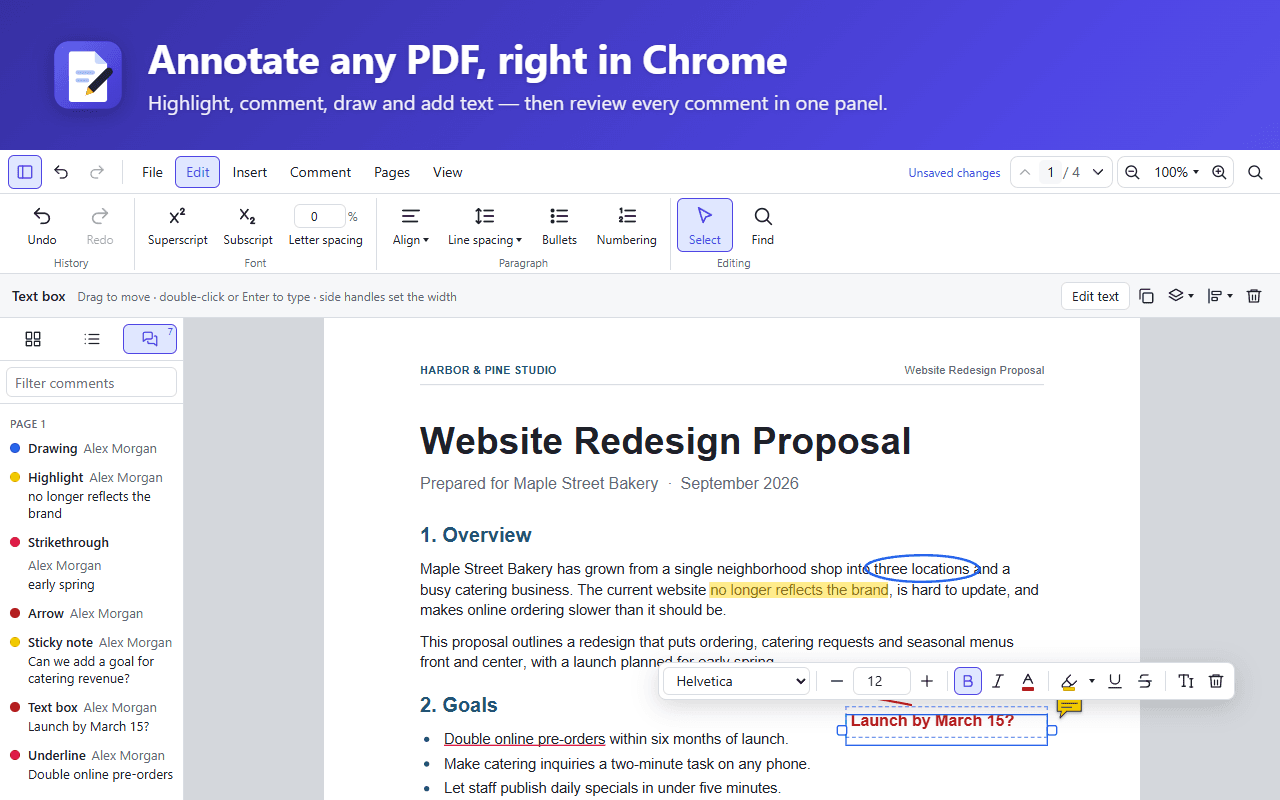
Task: Go to the next page with the down chevron
Action: point(1098,172)
